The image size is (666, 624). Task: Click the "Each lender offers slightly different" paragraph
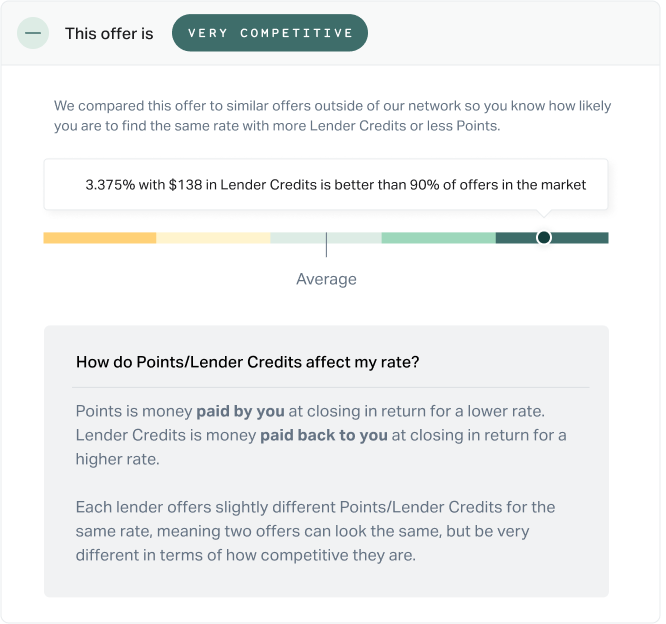tap(315, 531)
